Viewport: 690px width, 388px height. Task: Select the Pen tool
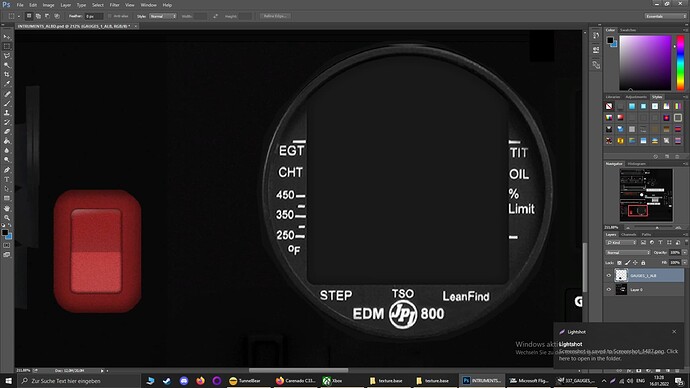coord(7,170)
